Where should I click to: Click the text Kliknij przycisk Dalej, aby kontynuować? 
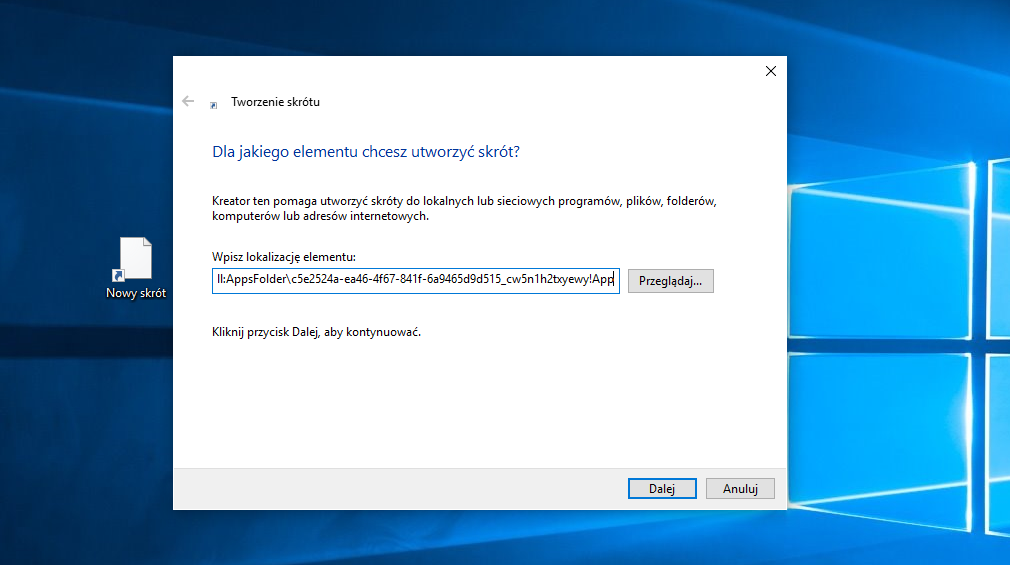[x=316, y=332]
